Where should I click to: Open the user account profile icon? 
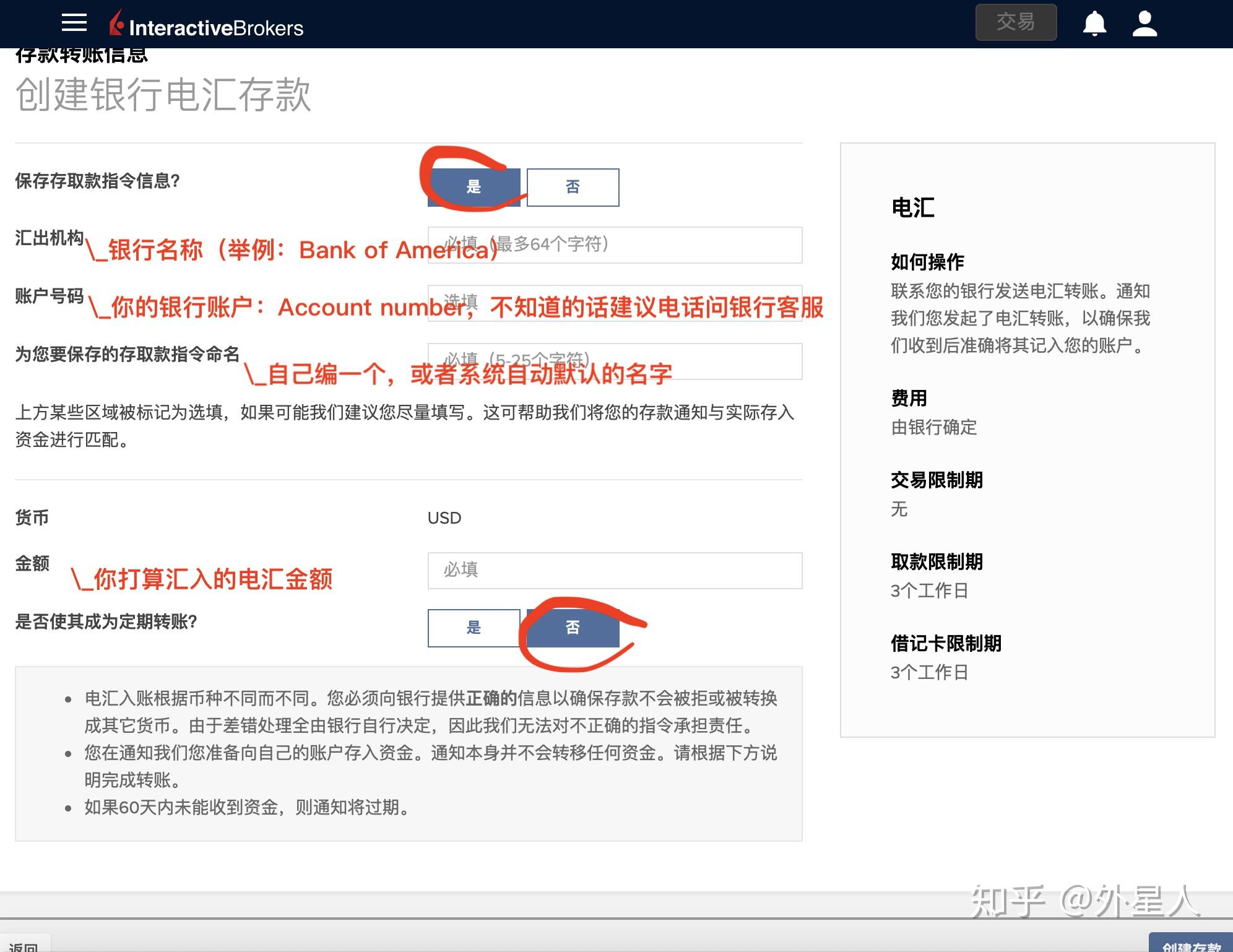click(x=1145, y=22)
